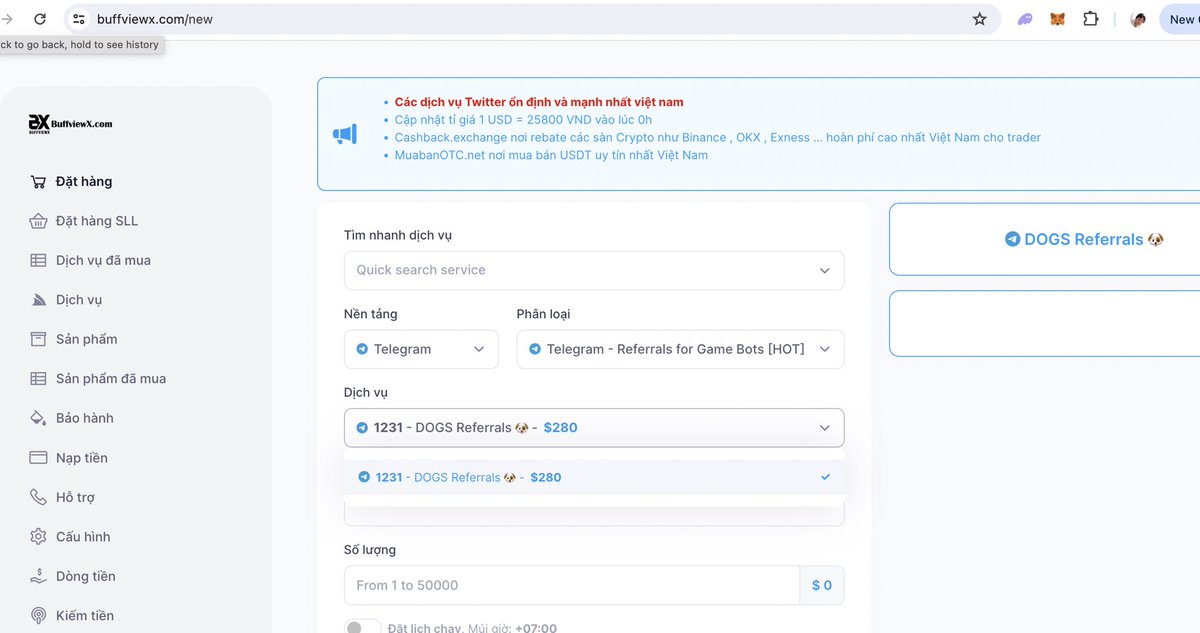Screen dimensions: 1200x633
Task: Select 1231 - DOGS Referrals option in list
Action: tap(594, 477)
